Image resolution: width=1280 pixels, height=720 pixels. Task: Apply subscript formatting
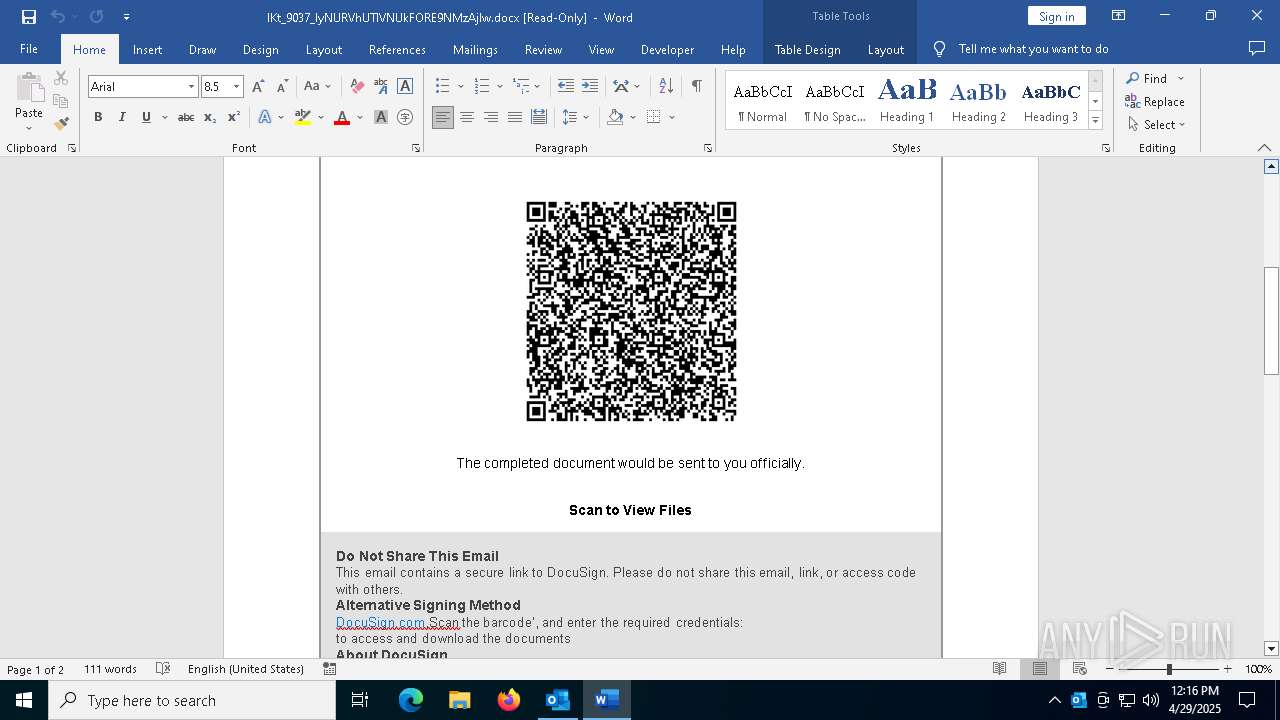click(210, 117)
